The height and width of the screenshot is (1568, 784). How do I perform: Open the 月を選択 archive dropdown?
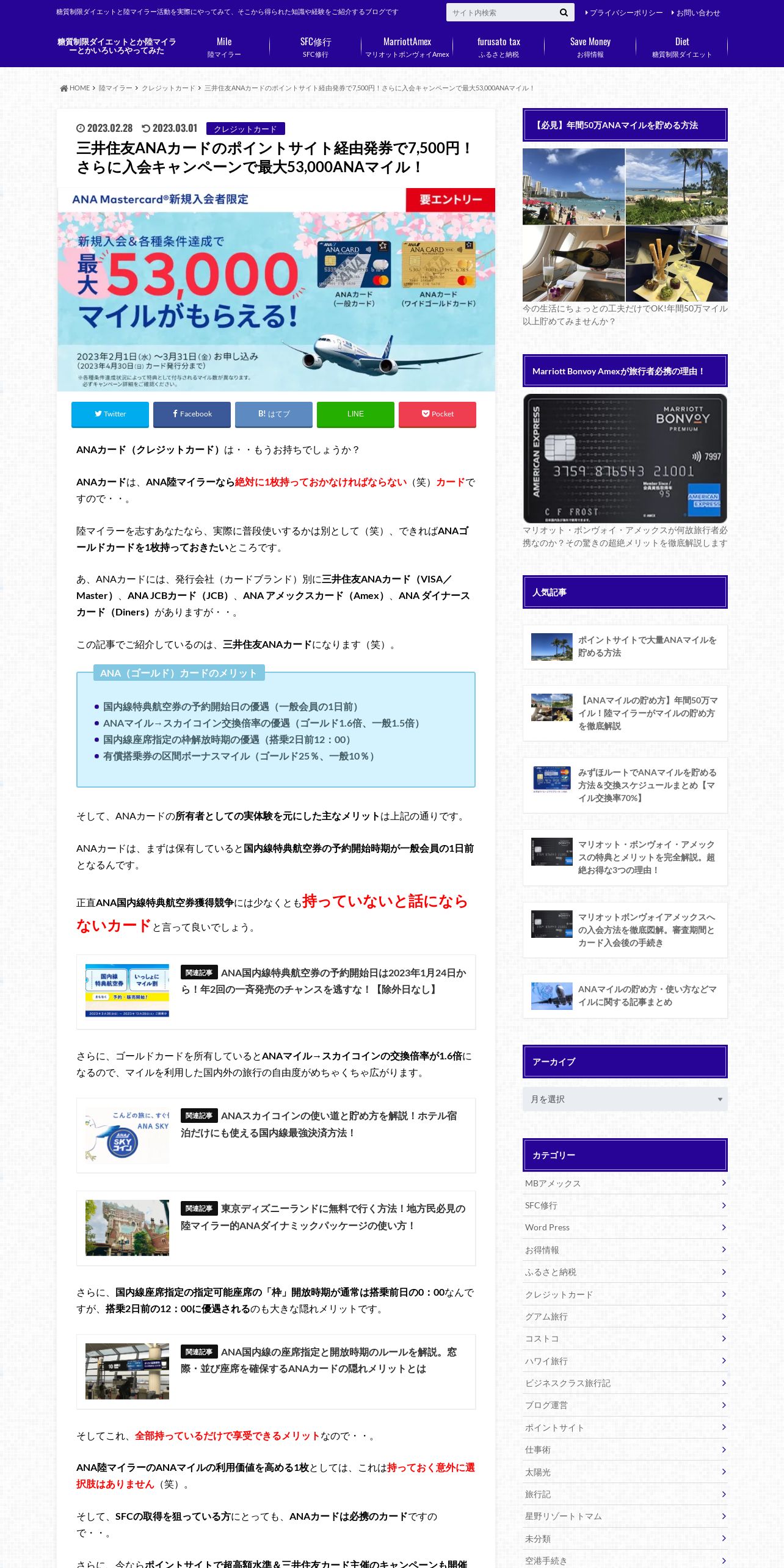point(625,1099)
